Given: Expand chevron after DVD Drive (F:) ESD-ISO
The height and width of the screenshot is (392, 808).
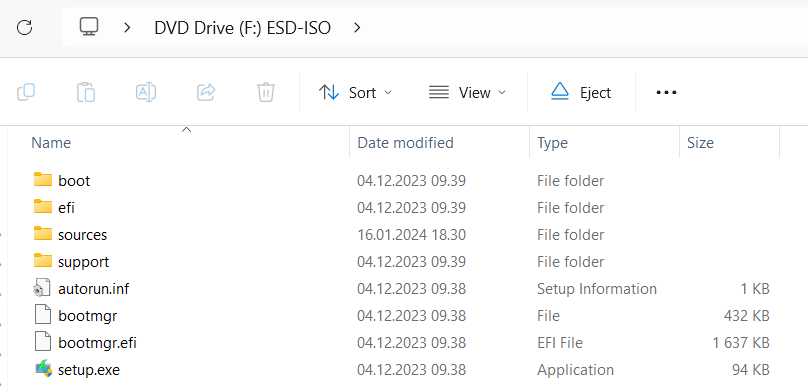Looking at the screenshot, I should click(x=357, y=27).
